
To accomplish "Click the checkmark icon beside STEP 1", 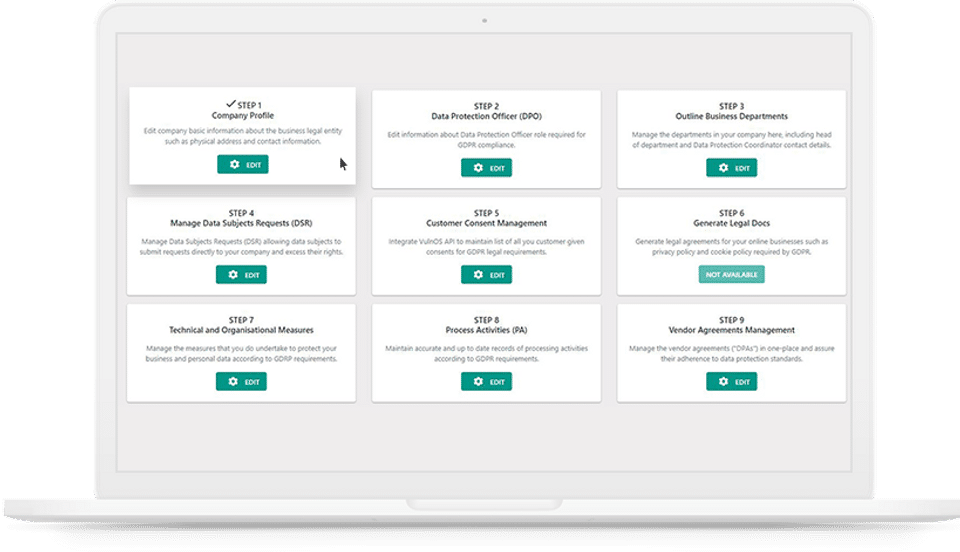I will pyautogui.click(x=231, y=104).
